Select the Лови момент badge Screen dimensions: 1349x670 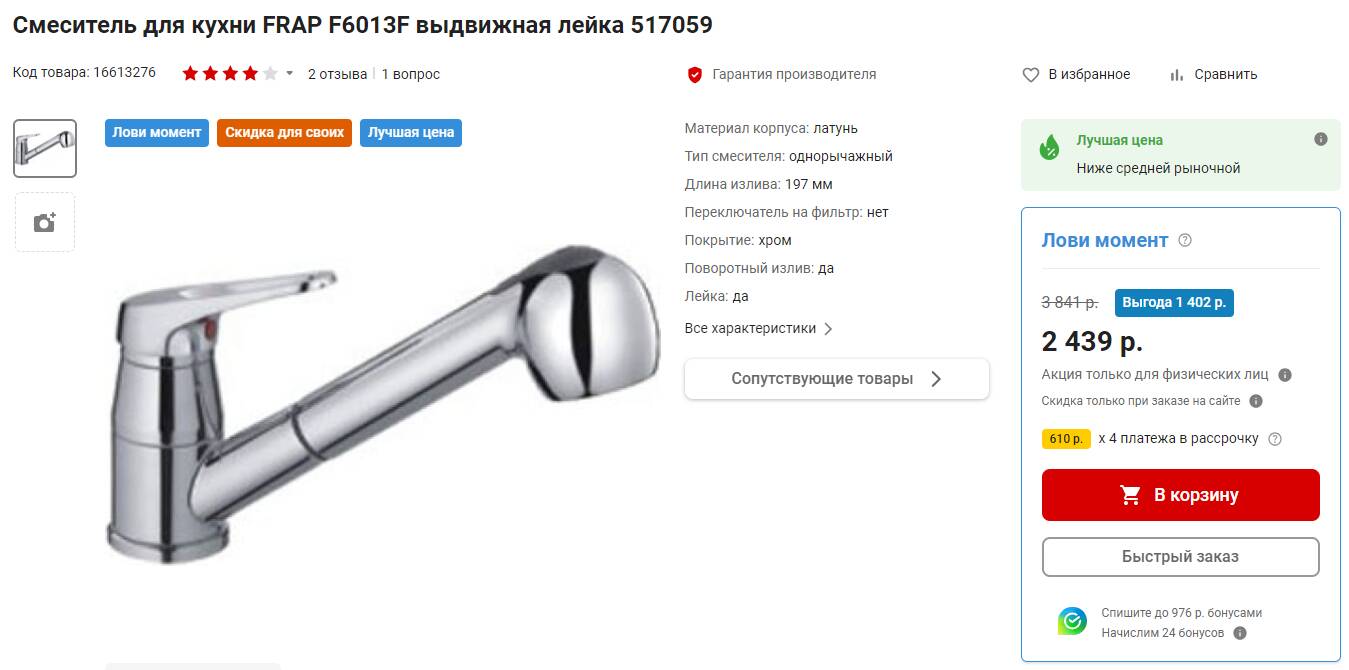point(157,132)
